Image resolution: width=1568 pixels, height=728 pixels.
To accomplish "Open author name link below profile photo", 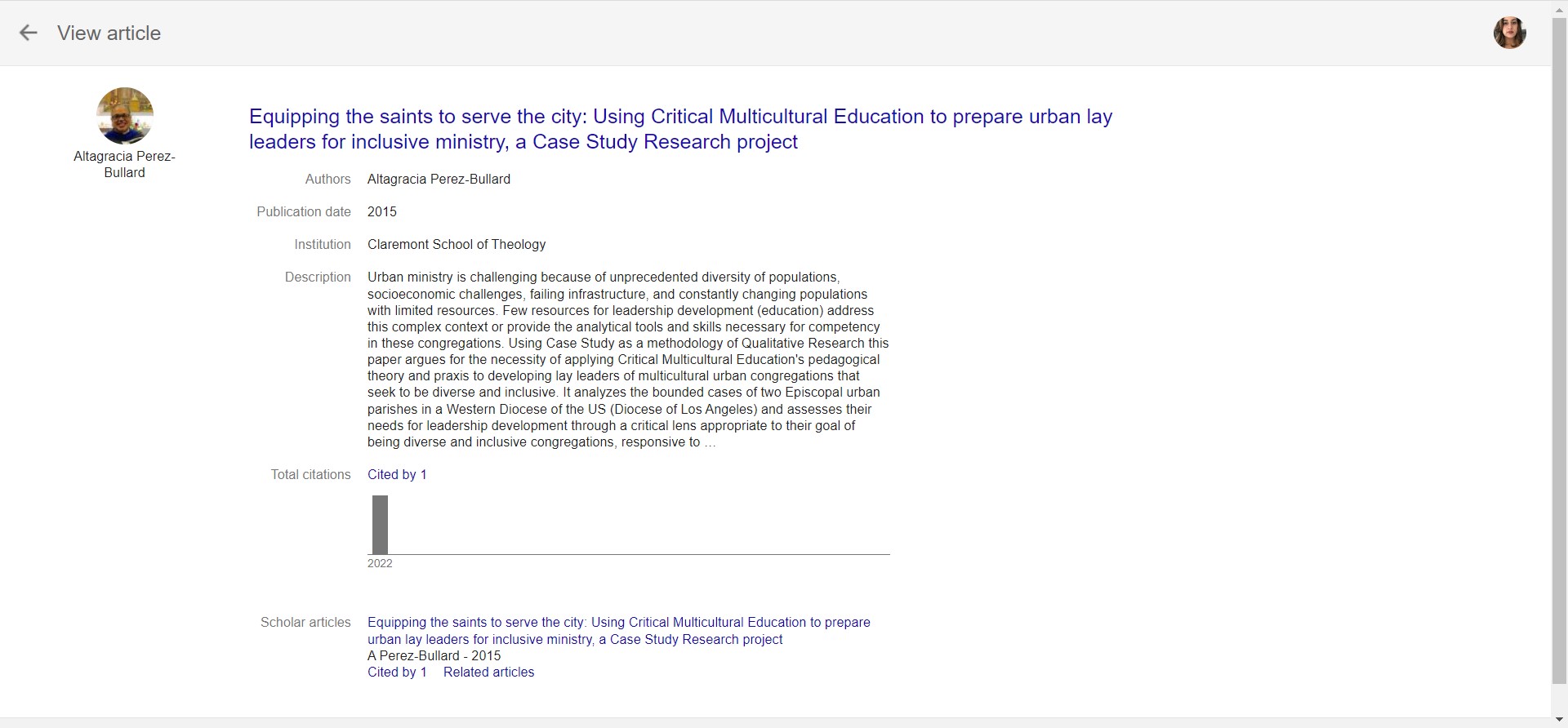I will pyautogui.click(x=124, y=164).
